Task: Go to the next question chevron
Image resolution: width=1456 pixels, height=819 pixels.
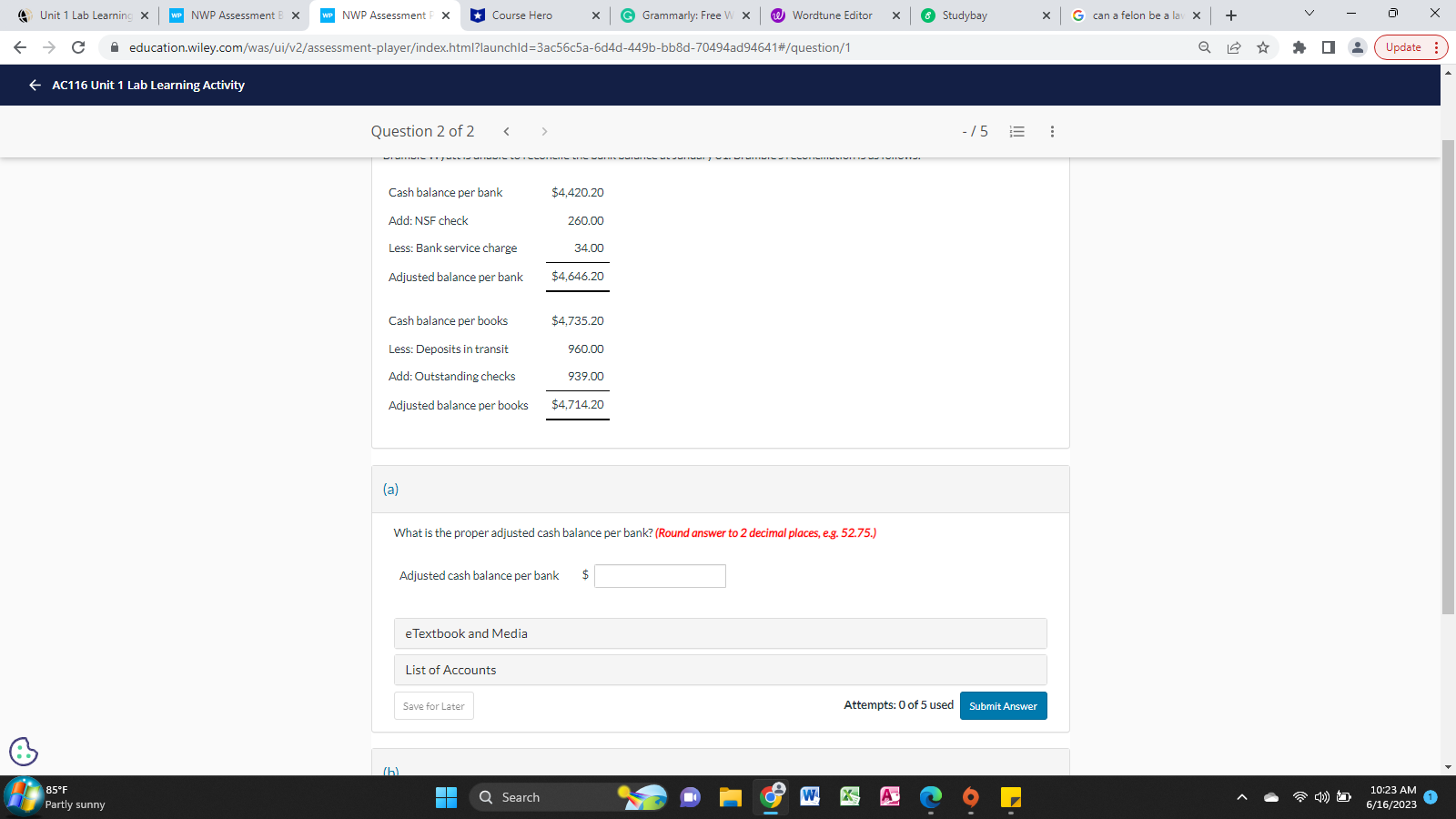Action: (544, 131)
